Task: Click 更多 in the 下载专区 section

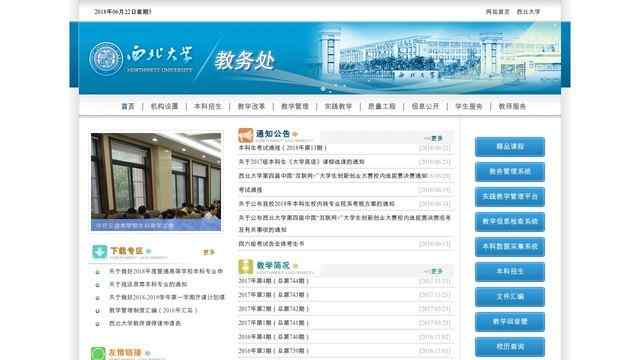Action: (x=209, y=252)
